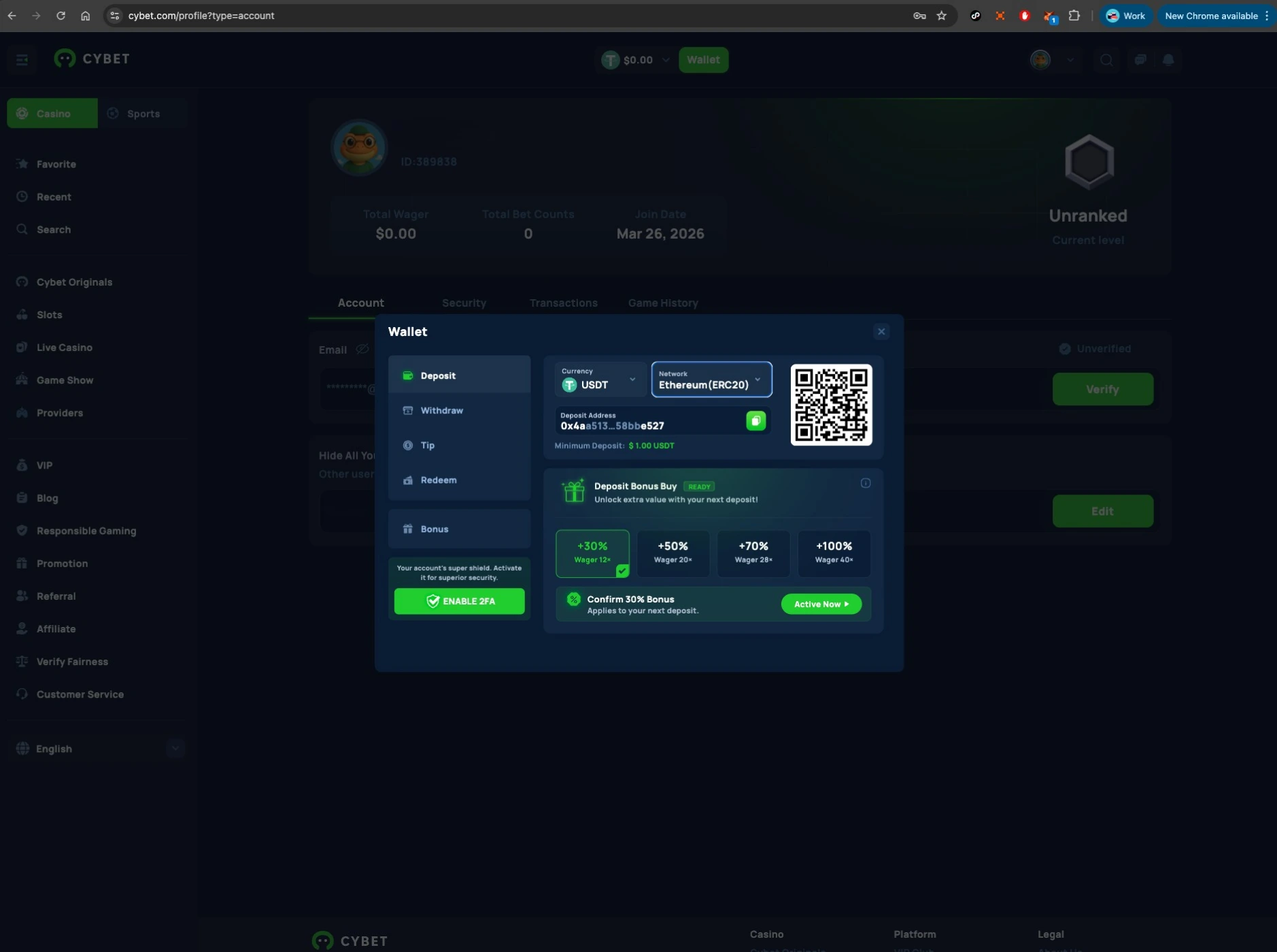Switch to the Sports tab

pyautogui.click(x=142, y=114)
